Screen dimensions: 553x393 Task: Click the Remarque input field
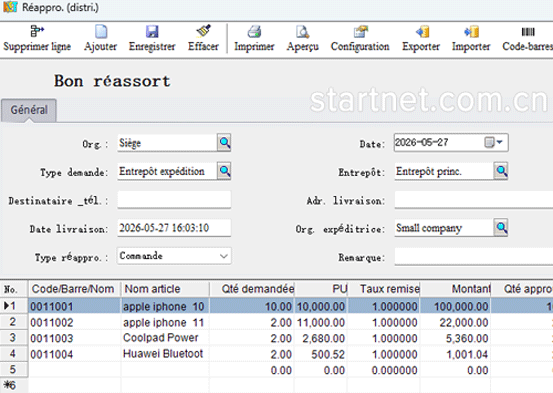[474, 256]
